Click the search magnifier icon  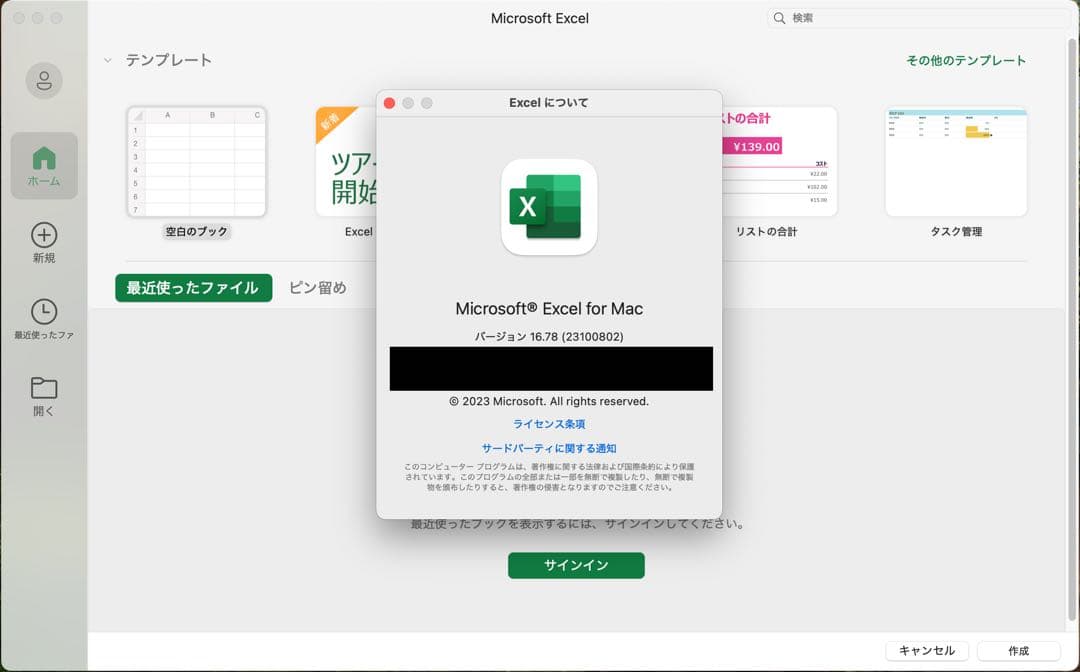[779, 18]
